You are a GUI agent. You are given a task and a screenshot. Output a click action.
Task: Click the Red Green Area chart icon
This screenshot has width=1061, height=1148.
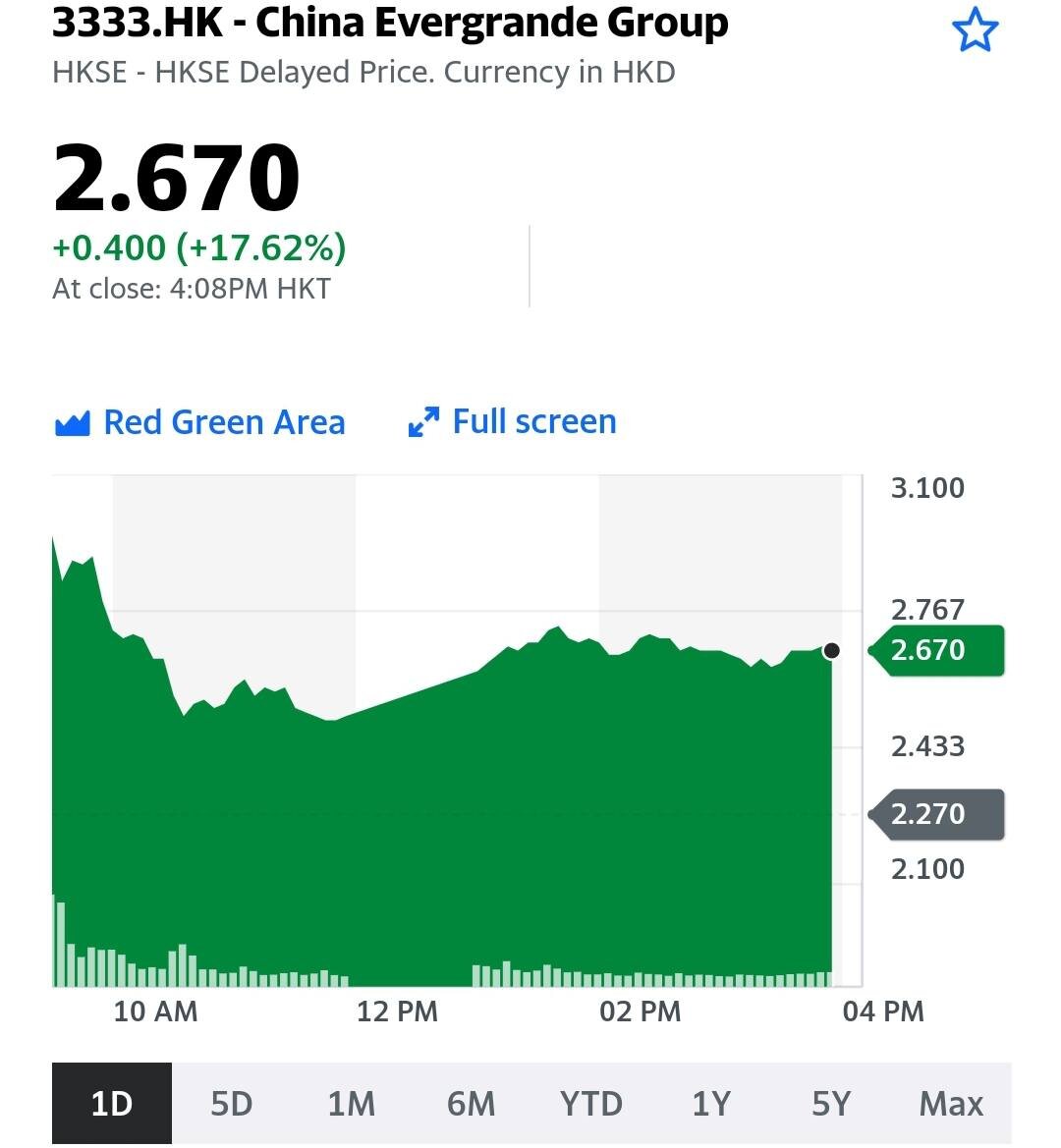73,423
